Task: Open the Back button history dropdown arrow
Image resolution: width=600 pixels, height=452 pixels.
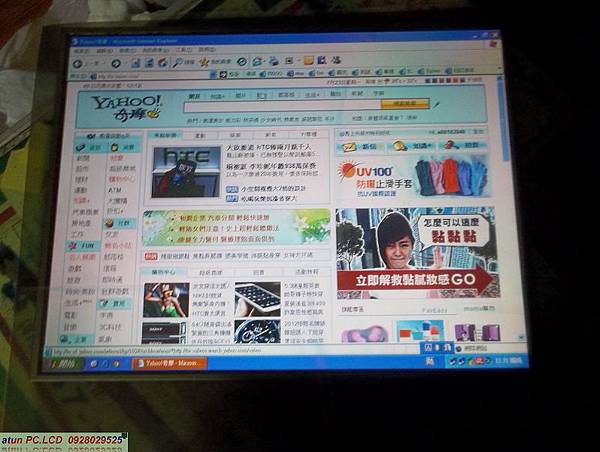Action: (x=104, y=64)
